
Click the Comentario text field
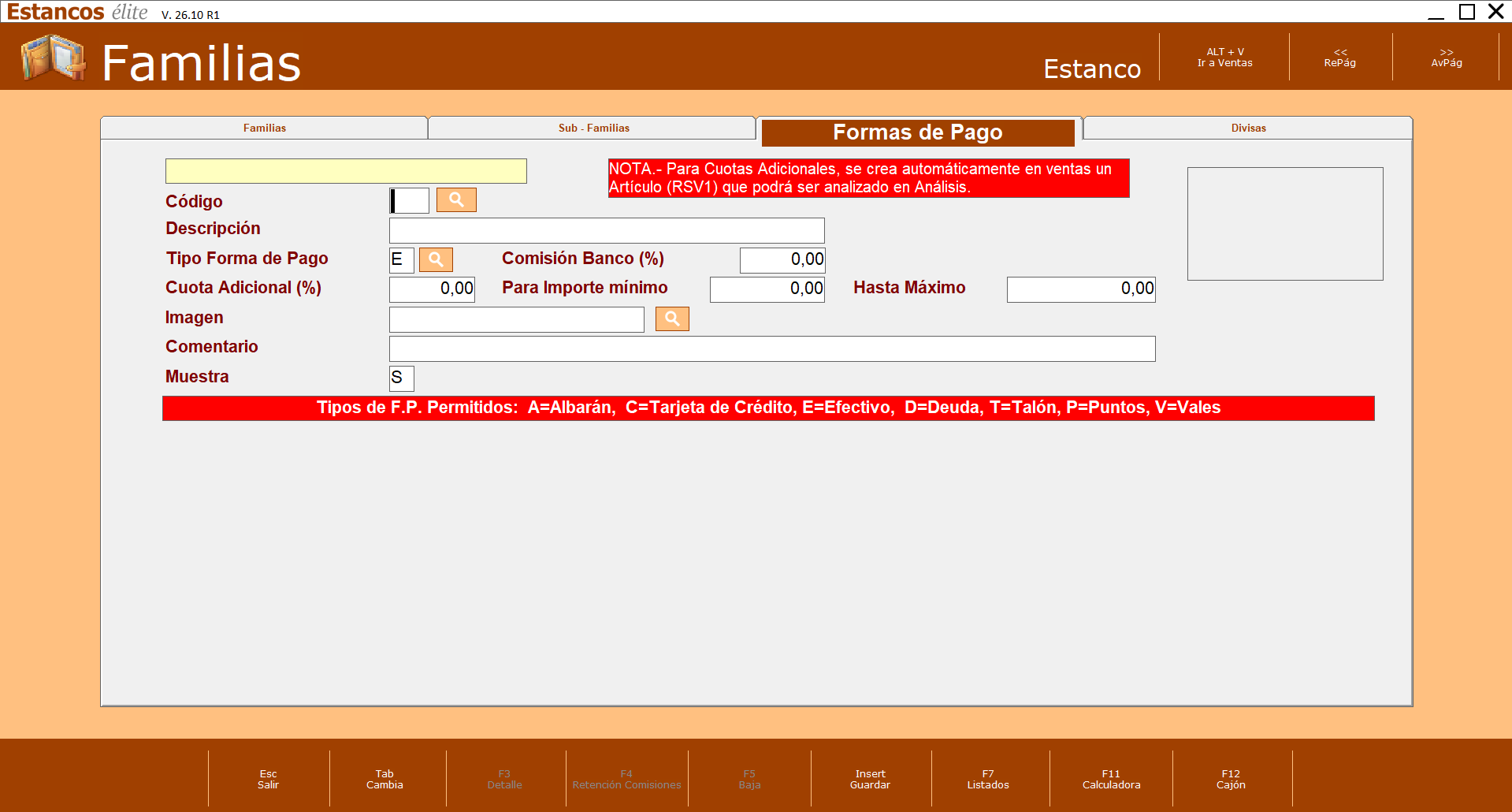772,348
